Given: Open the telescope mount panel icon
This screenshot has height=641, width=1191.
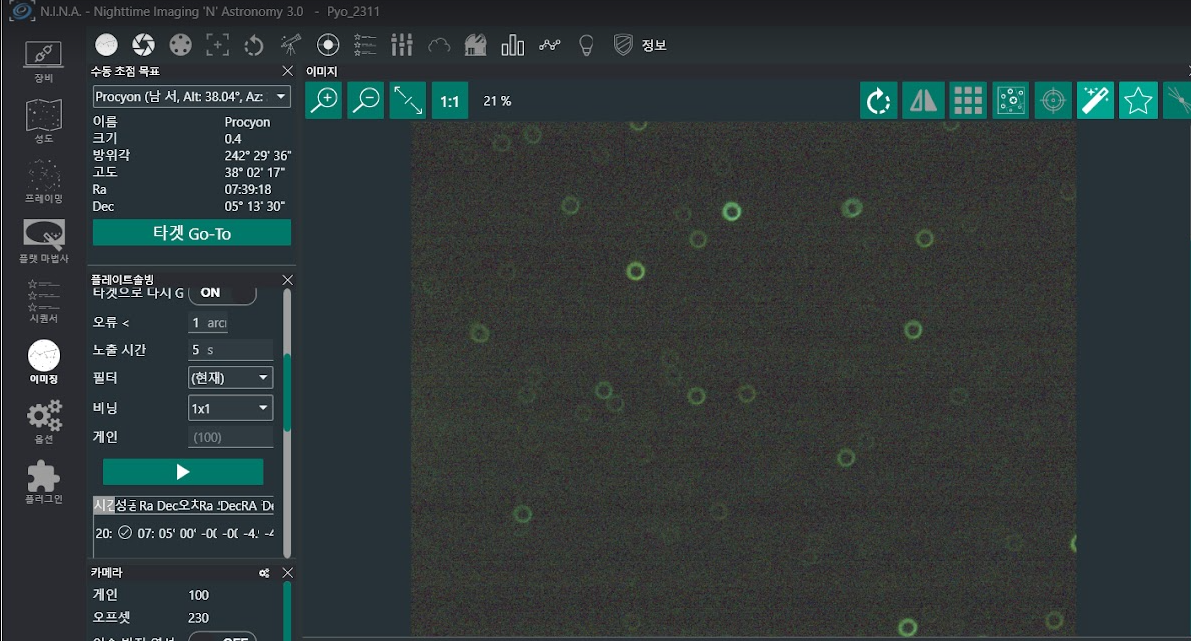Looking at the screenshot, I should tap(290, 45).
